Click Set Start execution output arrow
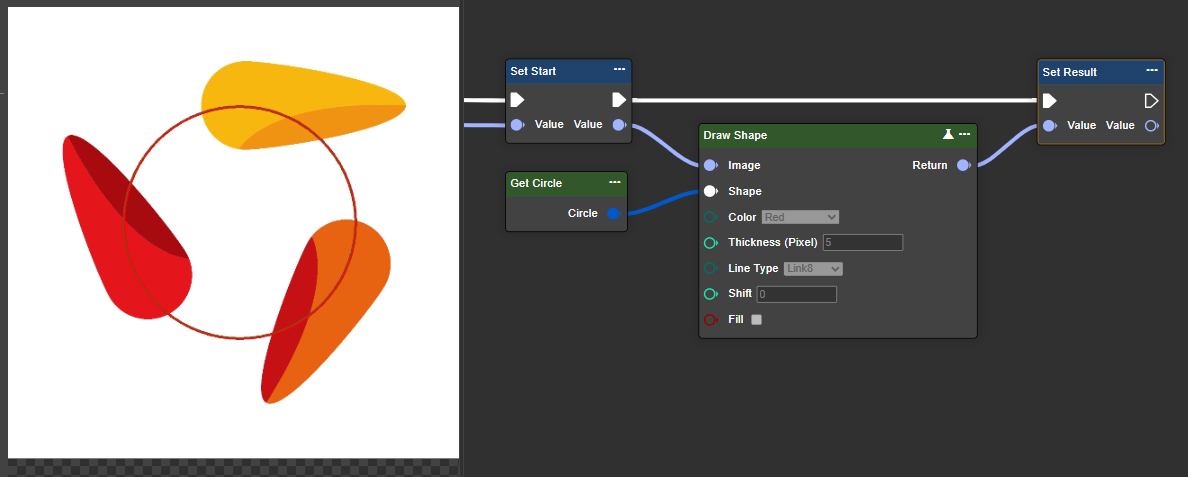Screen dimensions: 1188x477 tap(619, 99)
